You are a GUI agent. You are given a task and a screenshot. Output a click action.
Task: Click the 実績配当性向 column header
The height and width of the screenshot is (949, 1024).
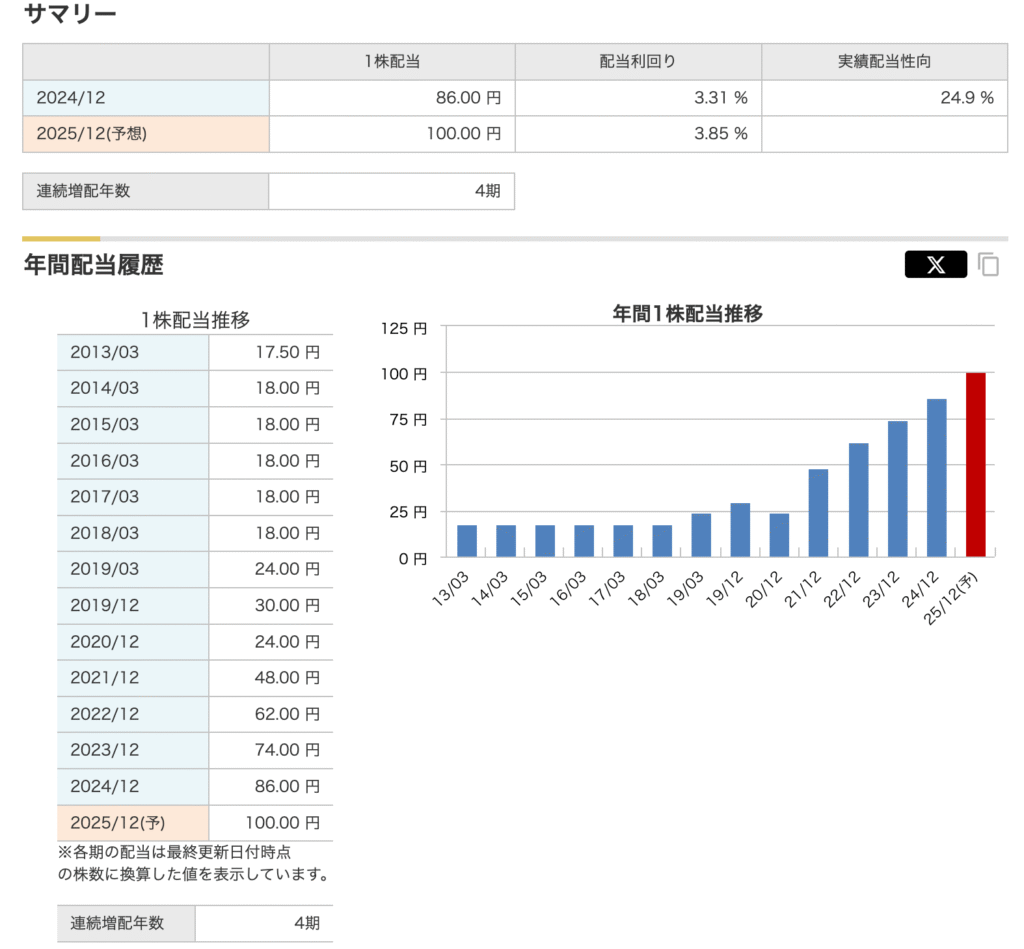click(884, 61)
